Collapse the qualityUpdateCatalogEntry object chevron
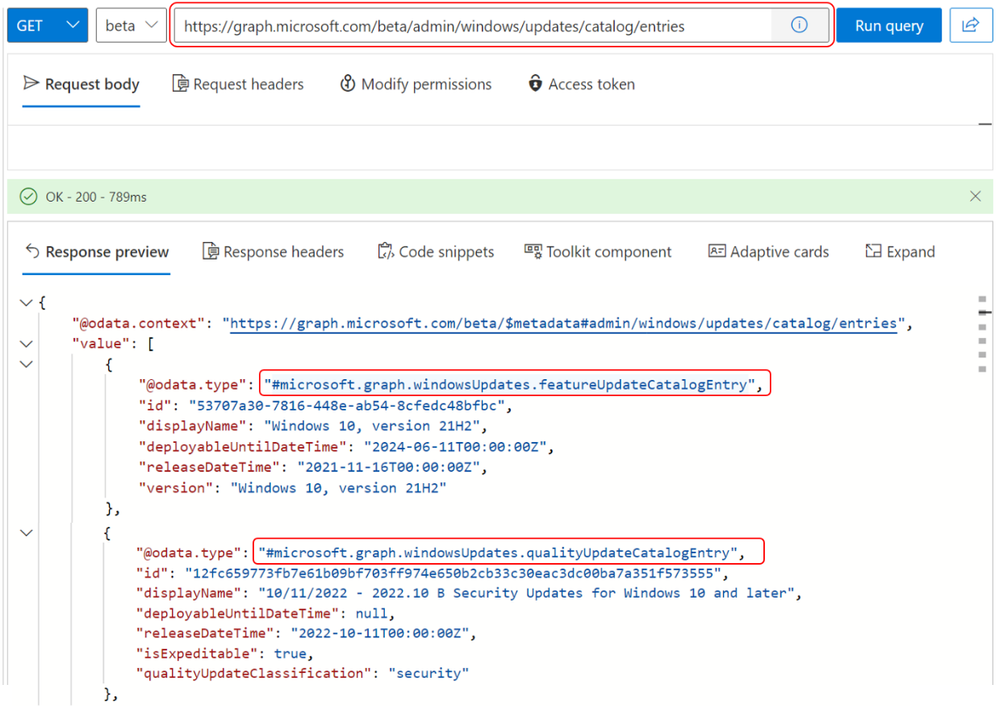The height and width of the screenshot is (713, 999). point(26,533)
